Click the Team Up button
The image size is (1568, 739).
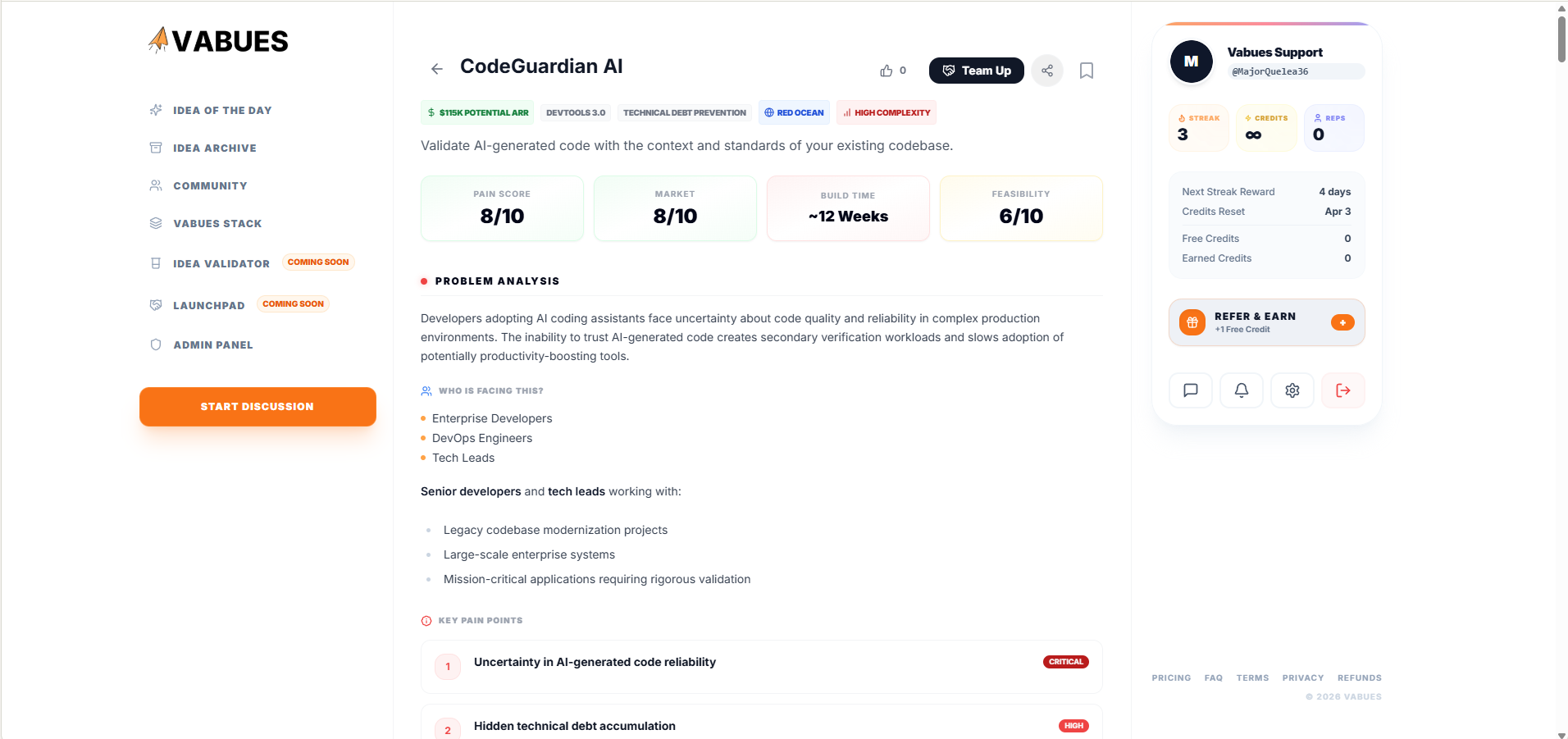pyautogui.click(x=976, y=71)
